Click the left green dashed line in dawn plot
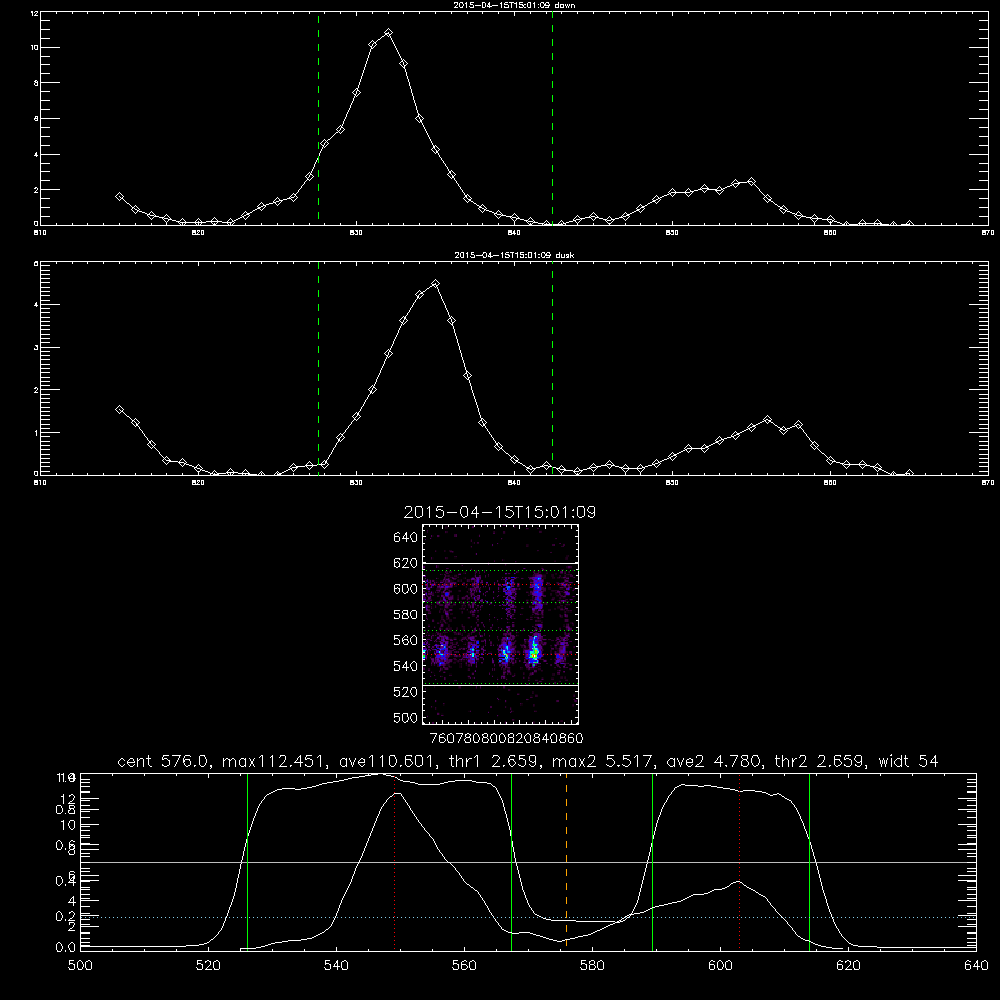The width and height of the screenshot is (1000, 1000). click(x=318, y=118)
